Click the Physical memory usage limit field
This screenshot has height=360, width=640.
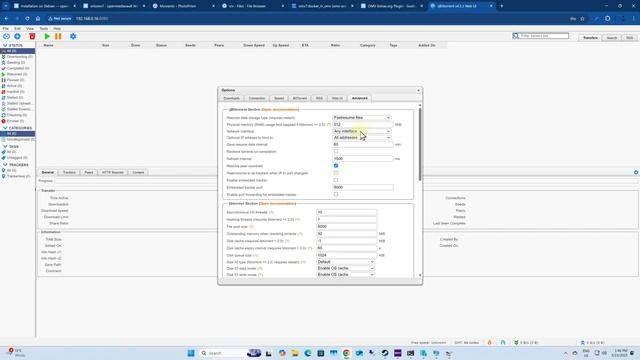pyautogui.click(x=363, y=124)
